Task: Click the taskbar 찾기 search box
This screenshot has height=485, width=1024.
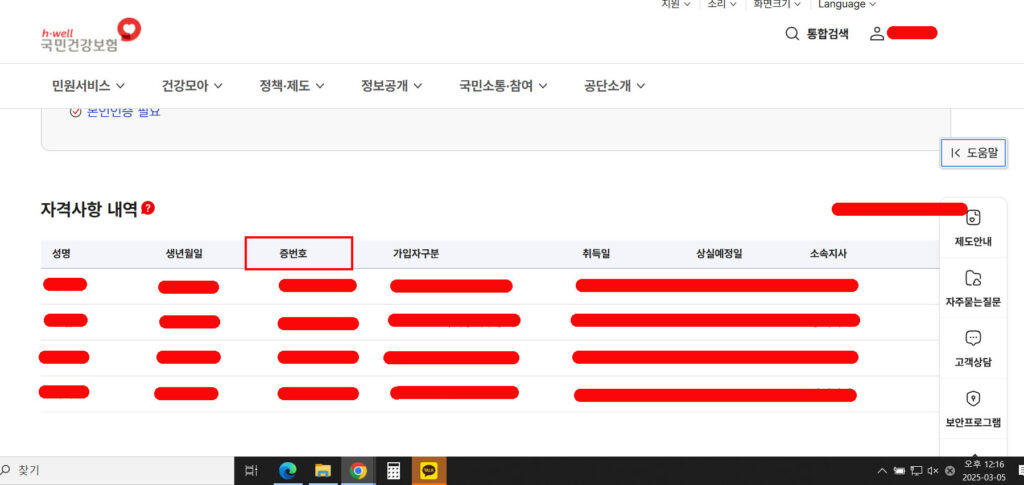Action: [116, 471]
